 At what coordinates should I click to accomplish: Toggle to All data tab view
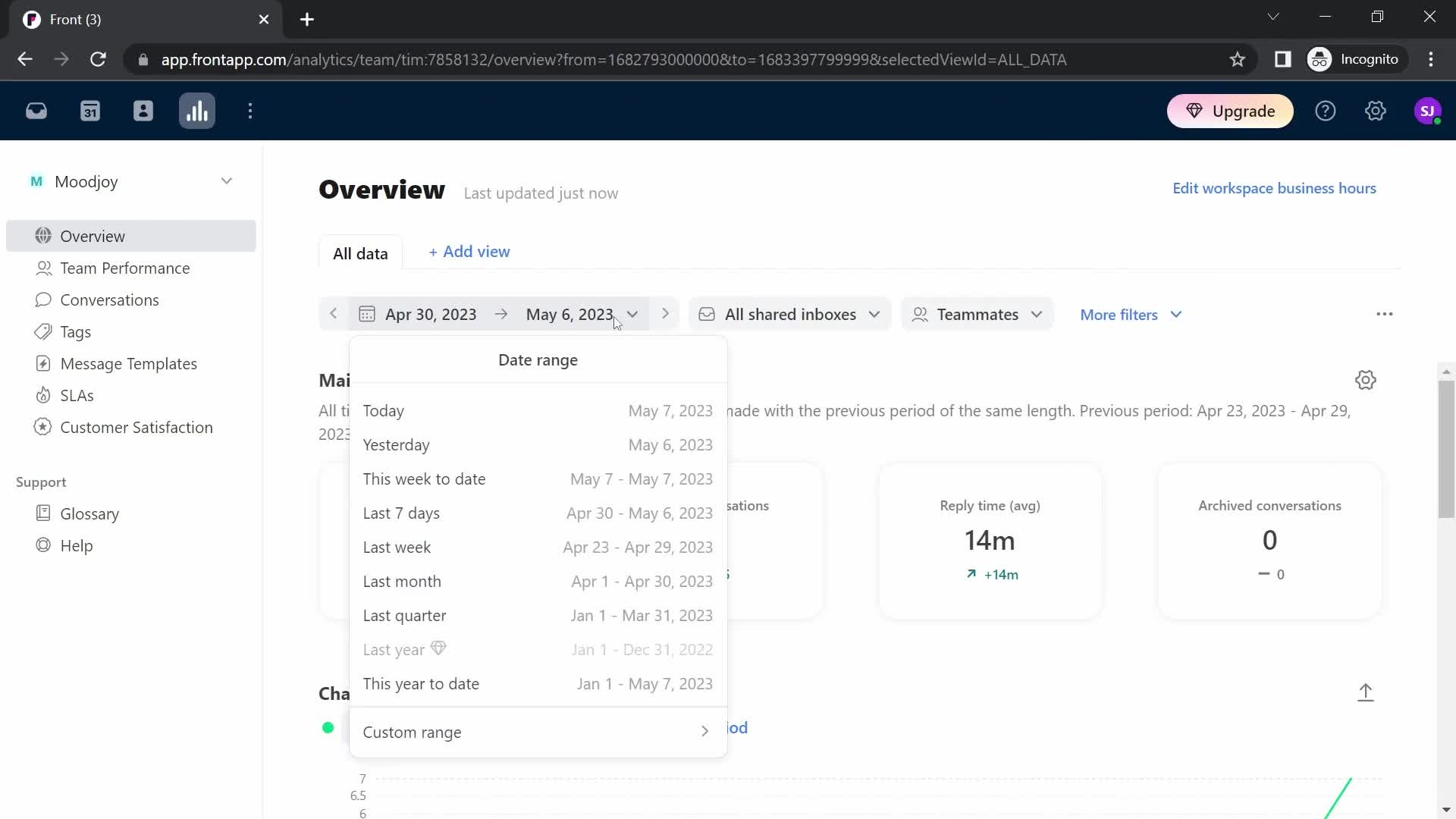[x=362, y=253]
